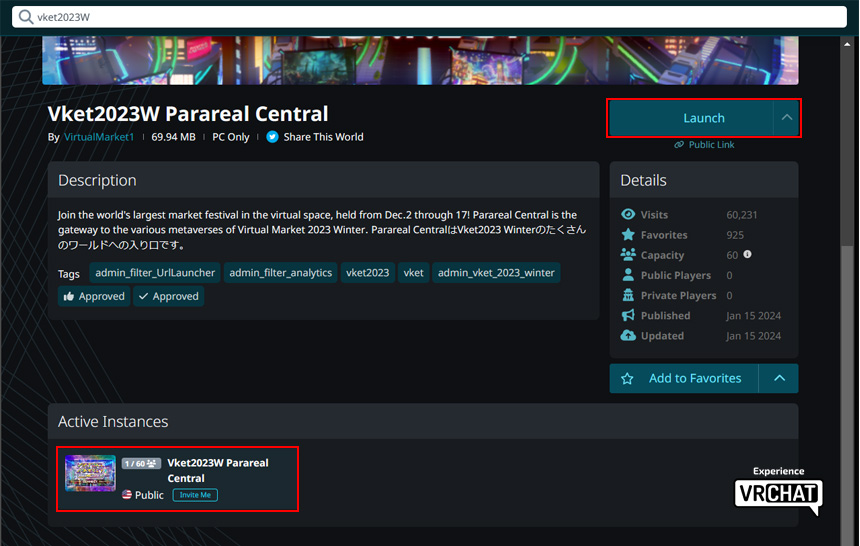The height and width of the screenshot is (546, 860).
Task: Click the star icon on Add to Favorites
Action: pos(628,379)
